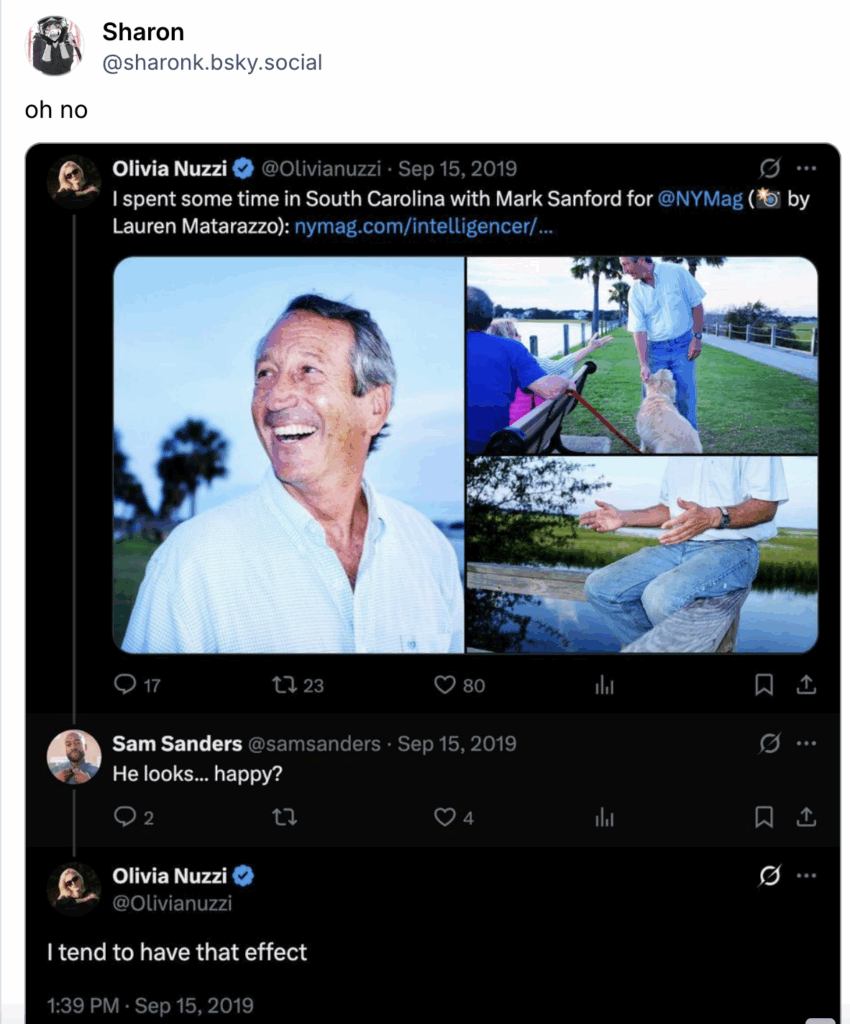Reply to Sam Sanders' tweet
850x1024 pixels.
point(125,817)
